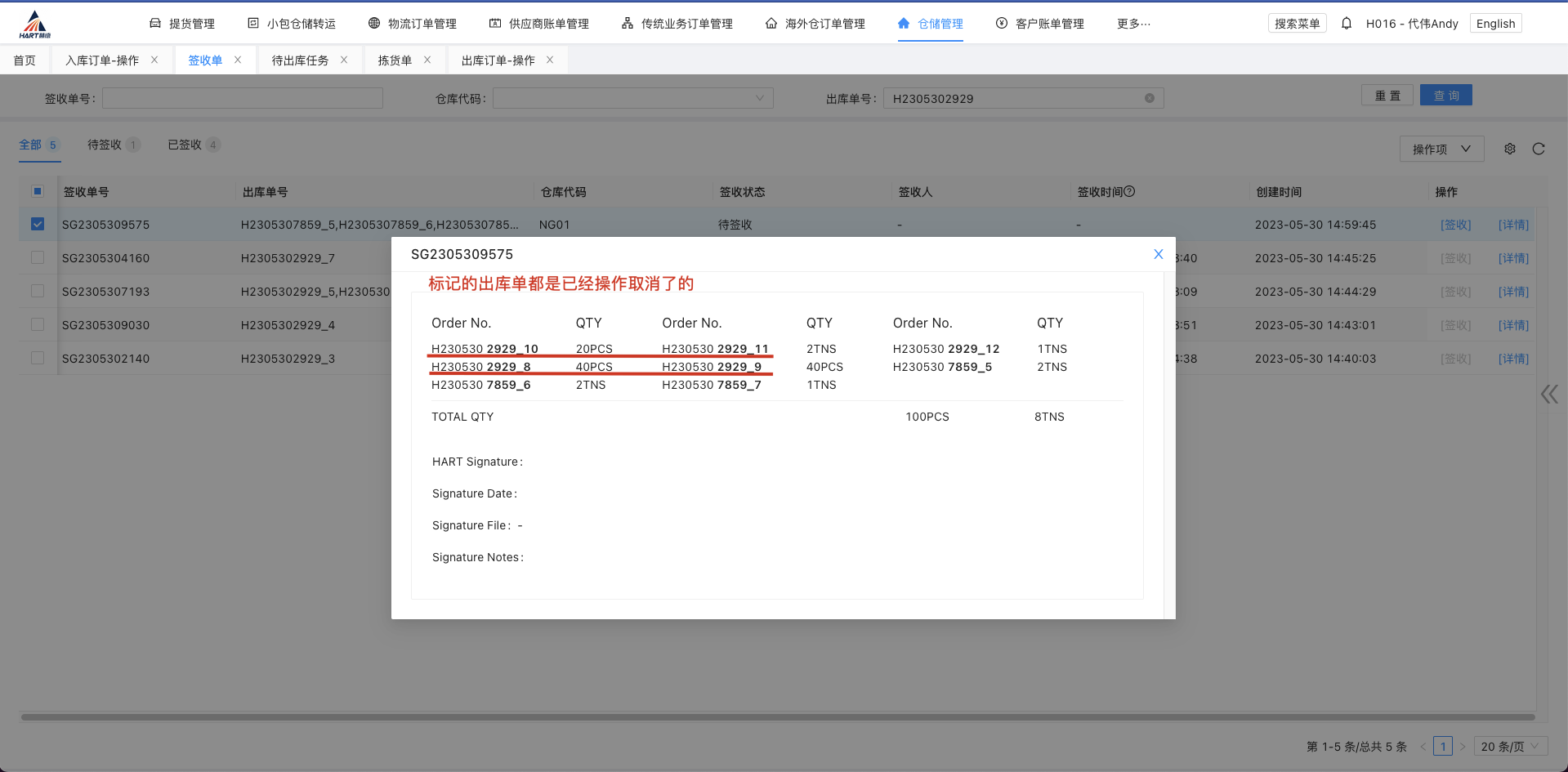The height and width of the screenshot is (772, 1568).
Task: Refresh the table with the reload icon
Action: [x=1538, y=149]
